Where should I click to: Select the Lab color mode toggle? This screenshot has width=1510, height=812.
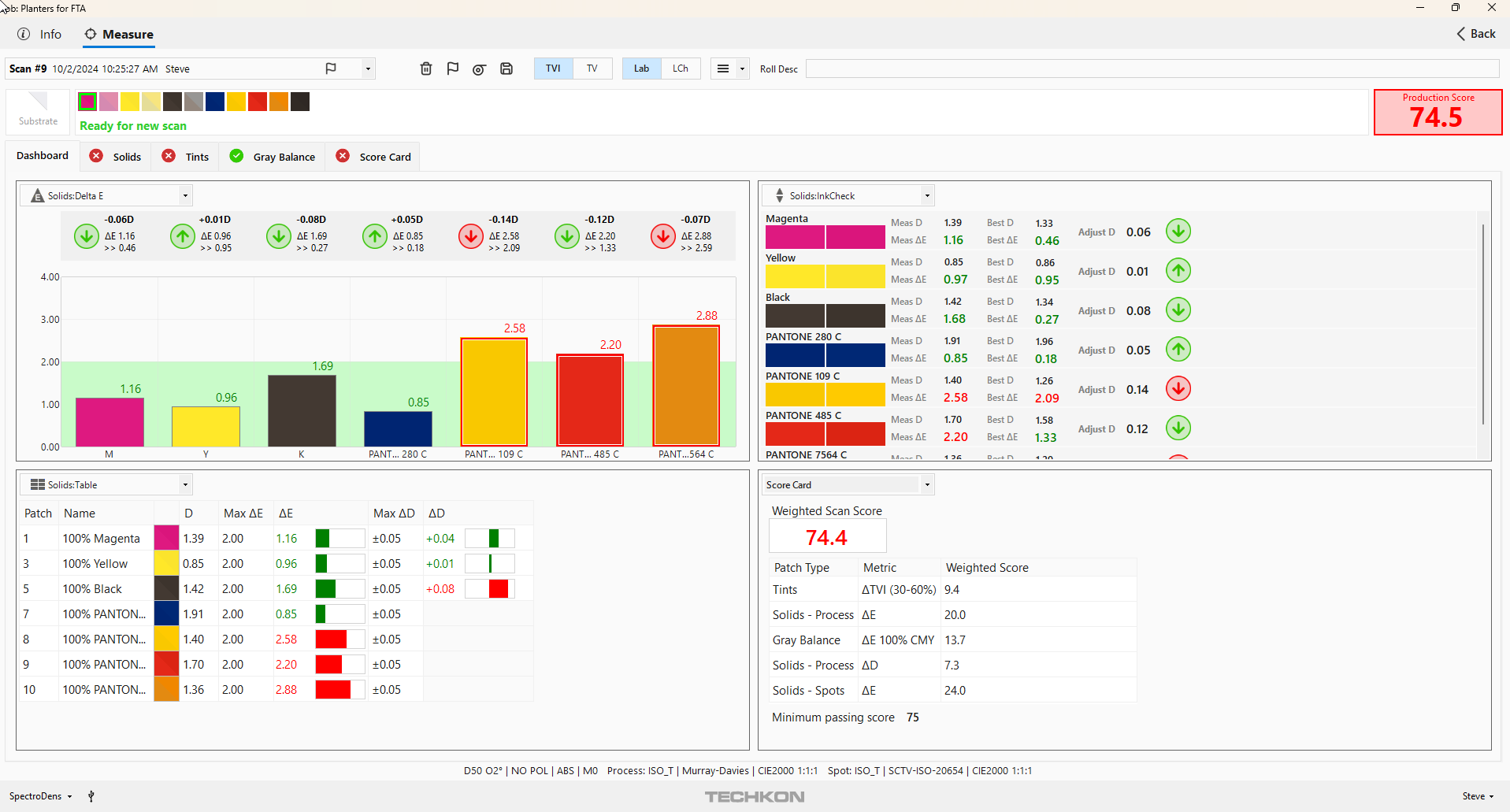point(641,69)
